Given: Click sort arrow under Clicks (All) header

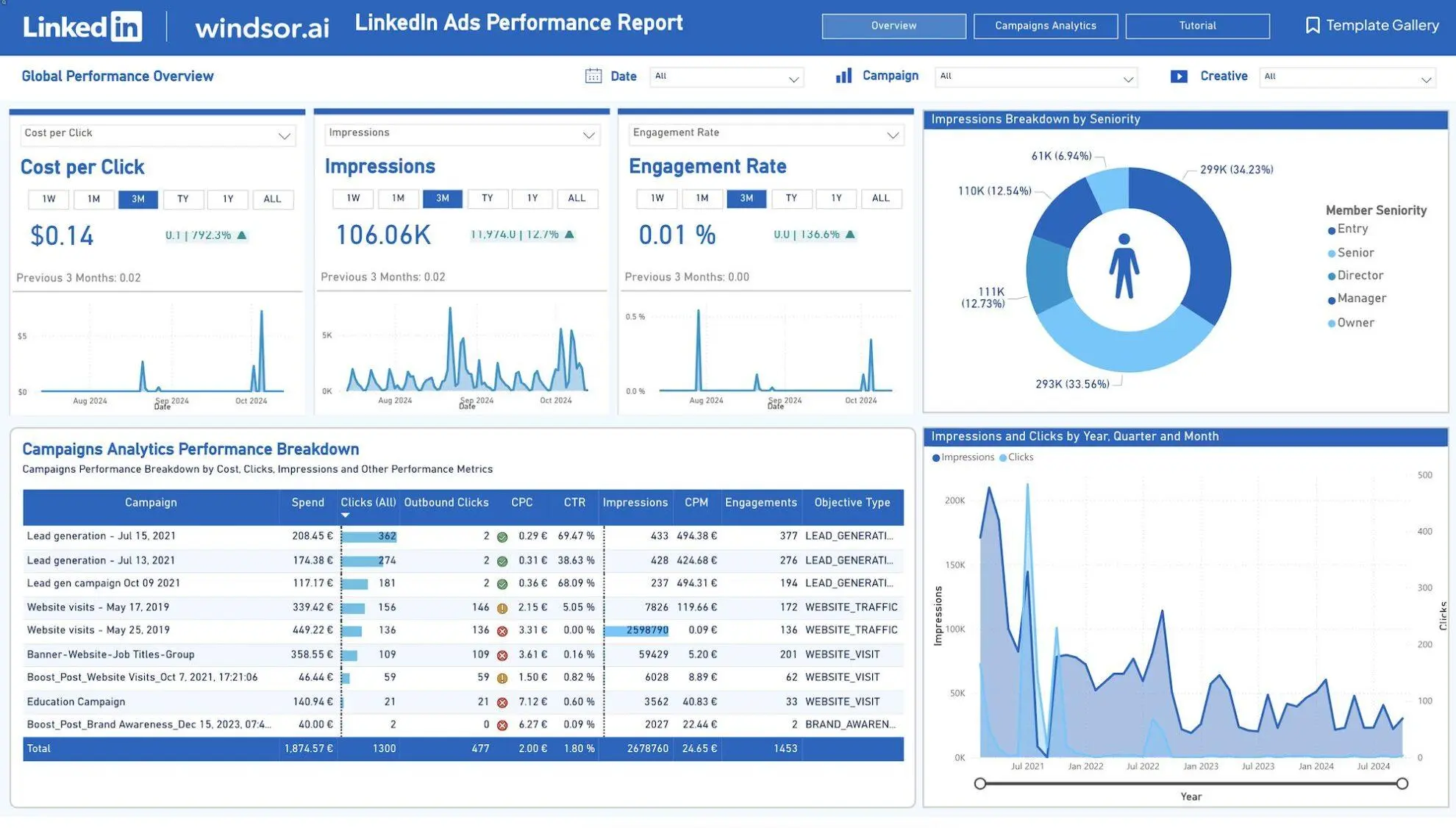Looking at the screenshot, I should click(x=345, y=515).
